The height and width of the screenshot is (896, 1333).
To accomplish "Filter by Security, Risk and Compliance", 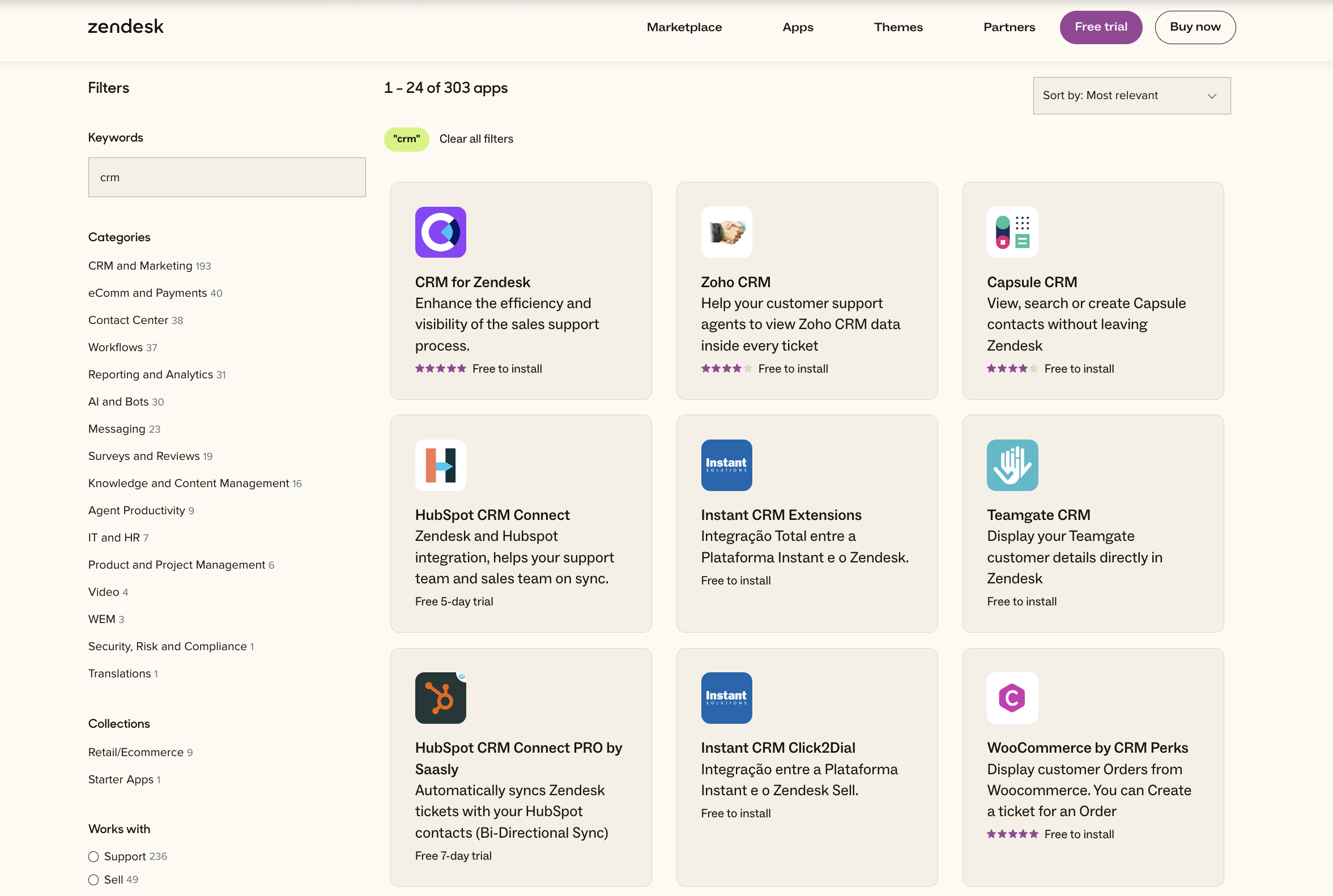I will coord(171,646).
